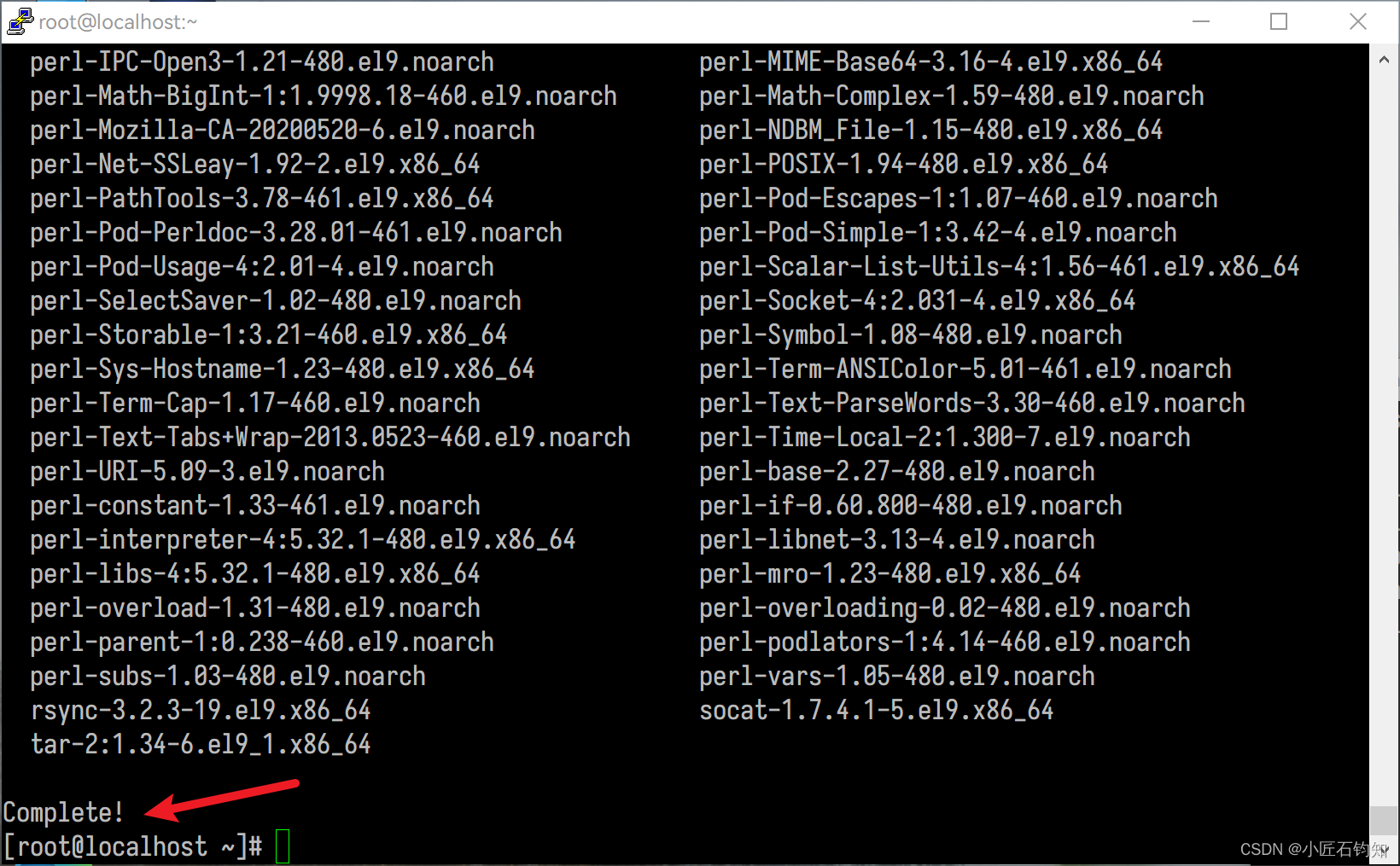Click 'perl-Text-ParseWords-3.30-460.el9.noarch' entry

tap(972, 404)
